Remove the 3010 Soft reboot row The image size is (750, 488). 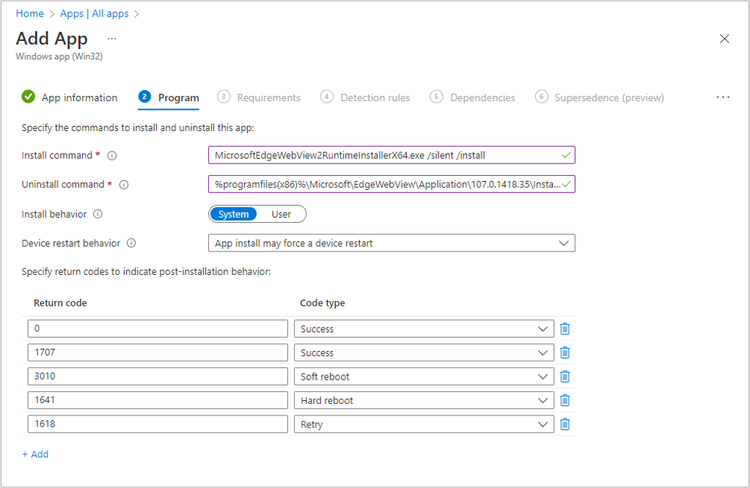tap(565, 376)
